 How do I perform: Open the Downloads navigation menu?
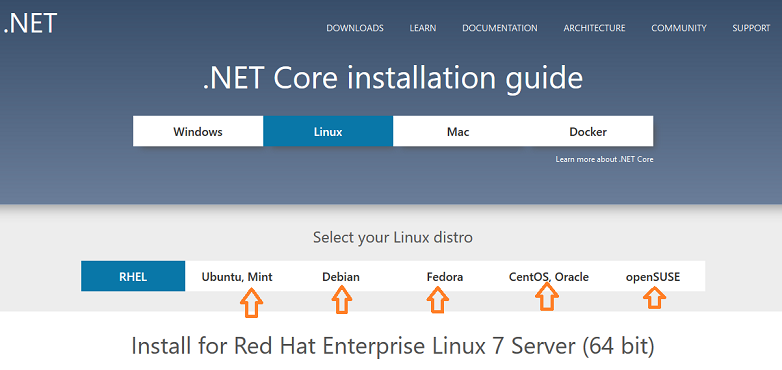click(x=355, y=28)
